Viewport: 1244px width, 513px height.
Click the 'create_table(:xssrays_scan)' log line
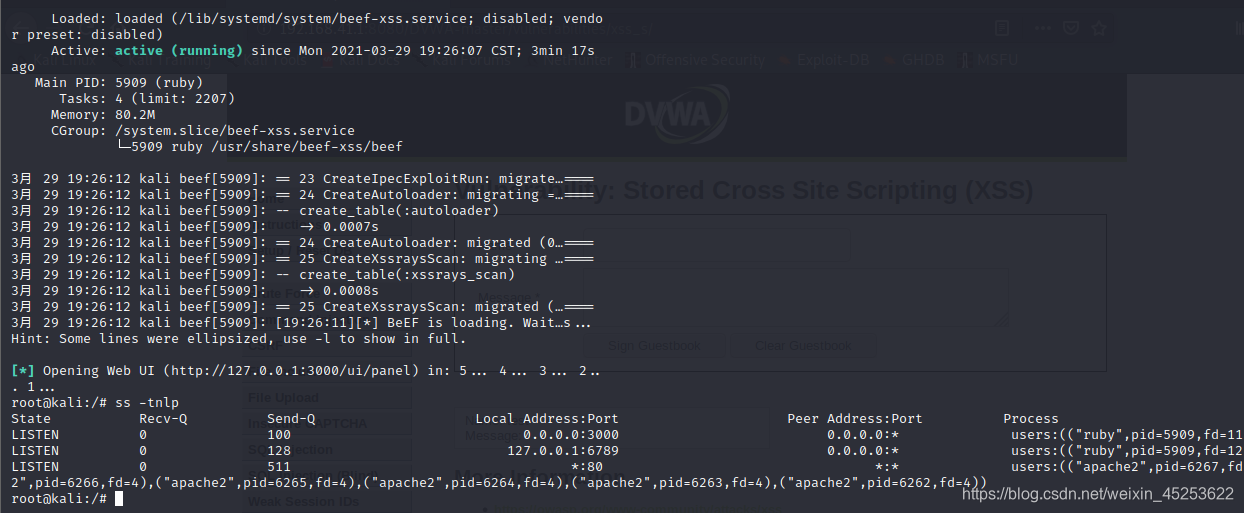tap(262, 274)
